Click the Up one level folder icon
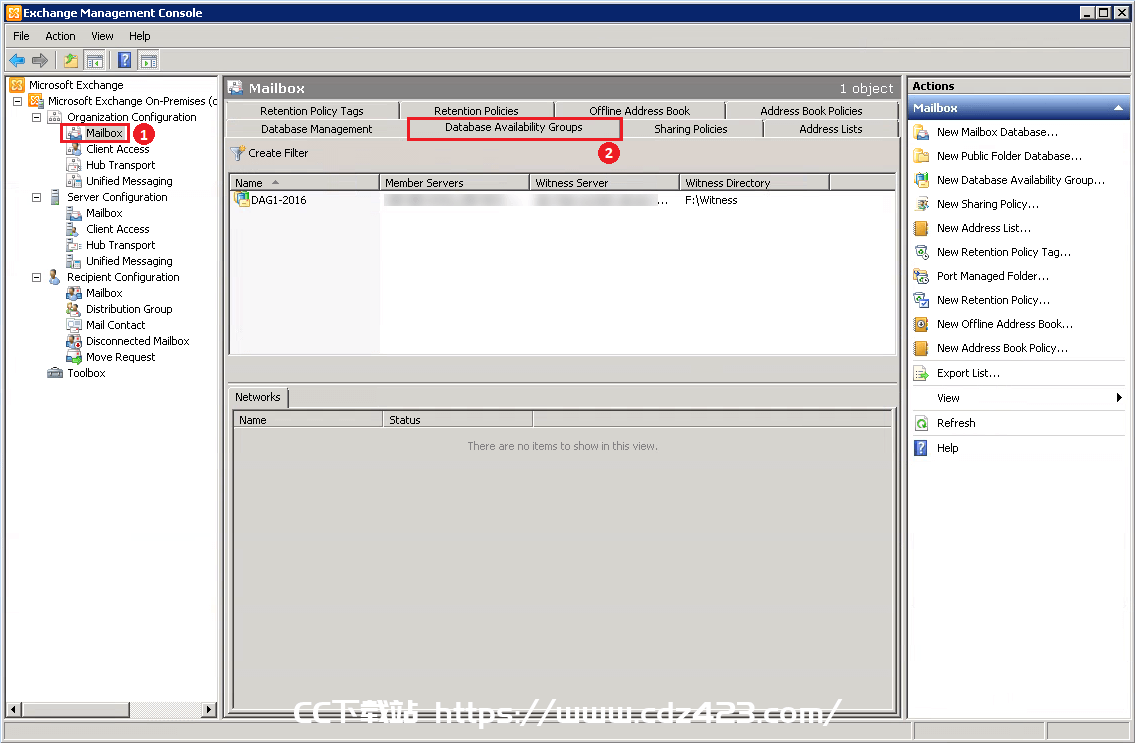The image size is (1135, 743). pyautogui.click(x=71, y=61)
